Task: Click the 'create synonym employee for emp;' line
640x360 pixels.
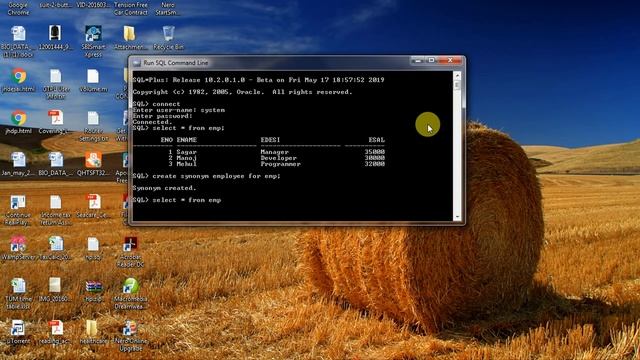Action: tap(207, 176)
